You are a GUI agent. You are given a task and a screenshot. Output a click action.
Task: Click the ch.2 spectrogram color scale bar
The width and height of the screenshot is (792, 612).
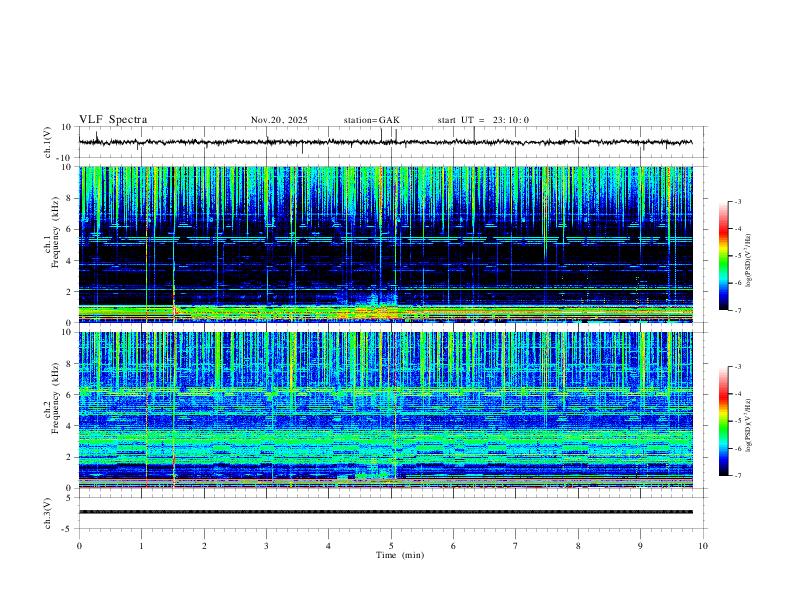pos(724,421)
